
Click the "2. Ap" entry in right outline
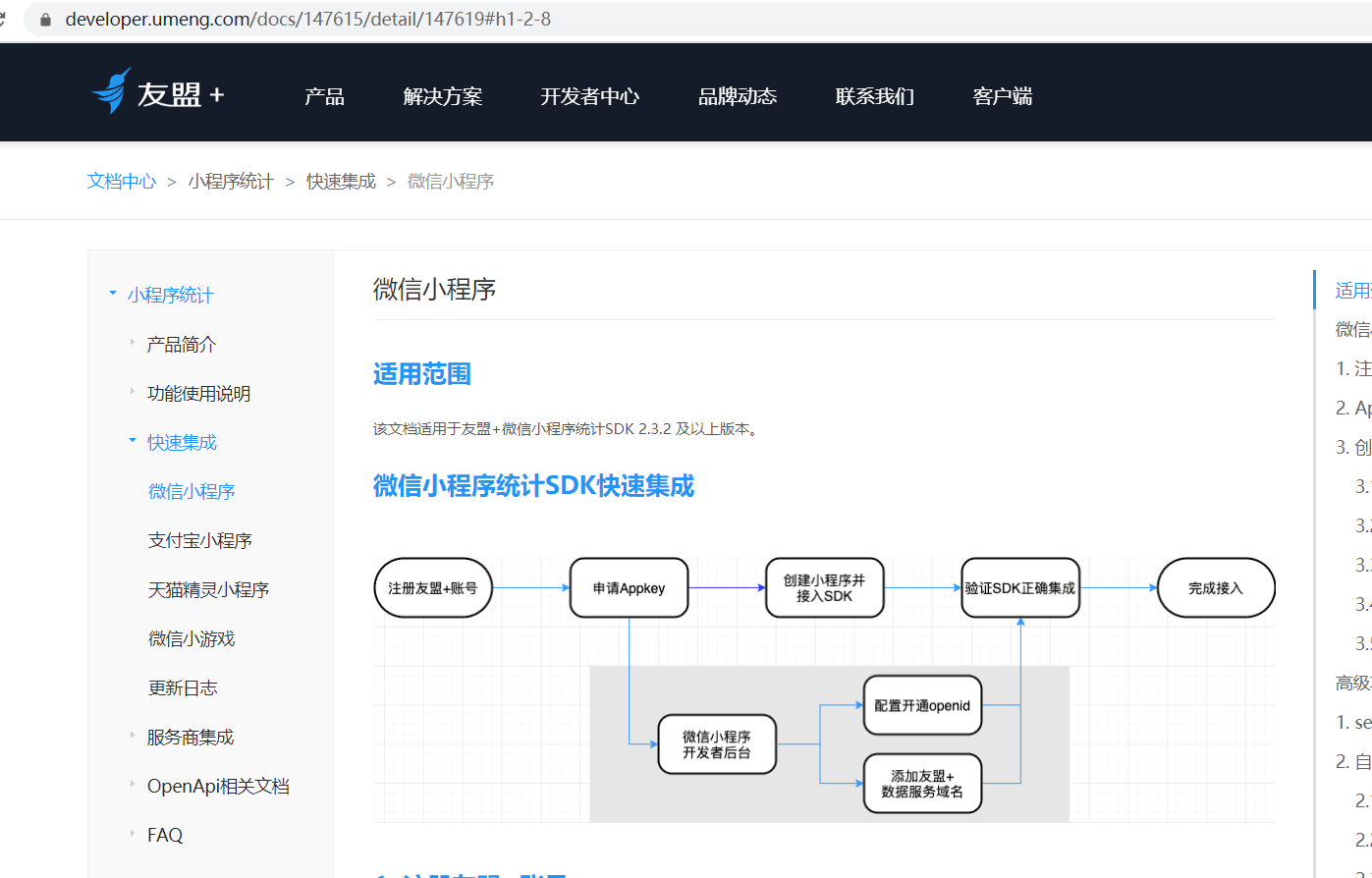tap(1353, 408)
